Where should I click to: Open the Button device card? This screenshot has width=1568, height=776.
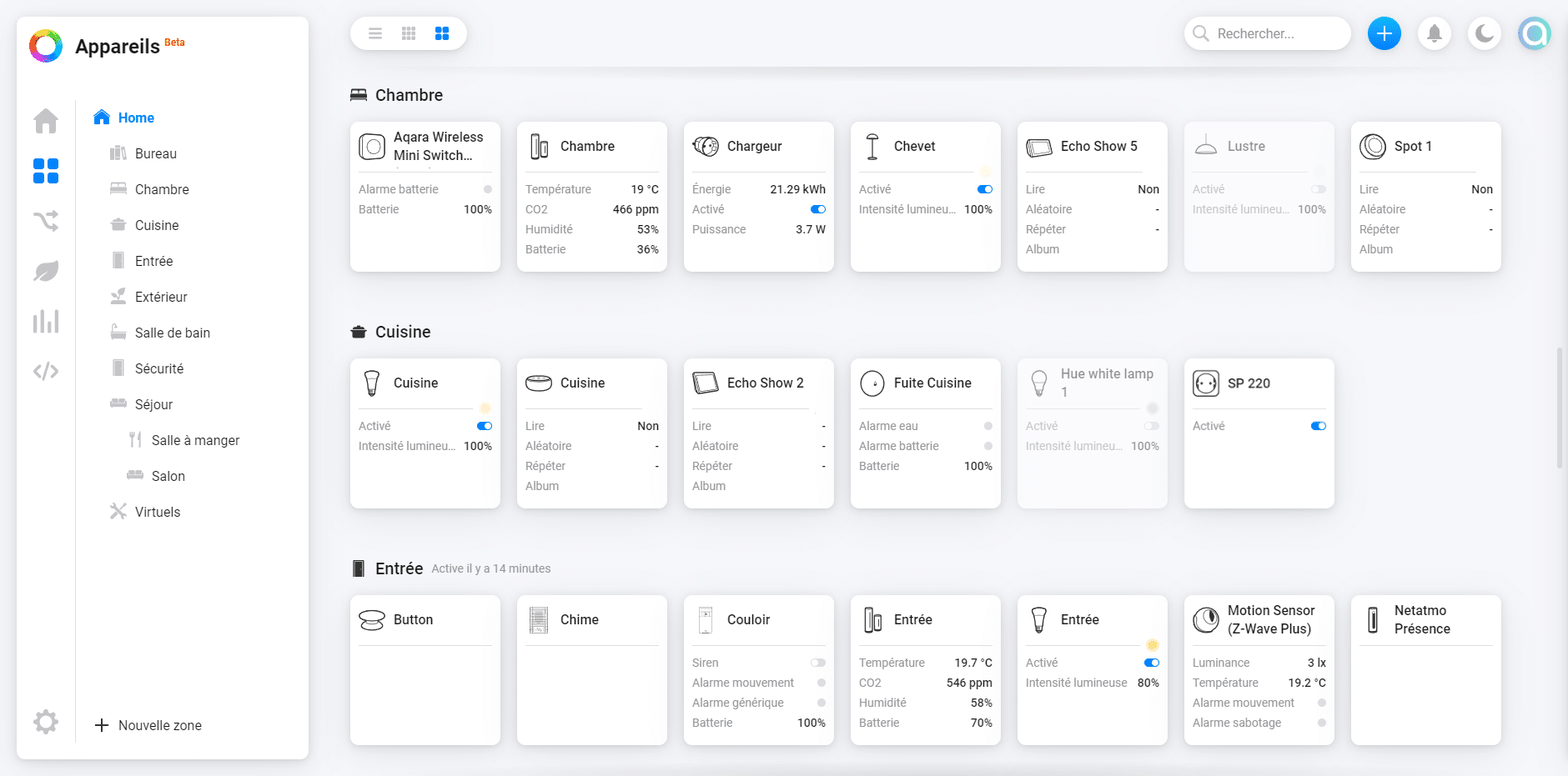coord(425,670)
